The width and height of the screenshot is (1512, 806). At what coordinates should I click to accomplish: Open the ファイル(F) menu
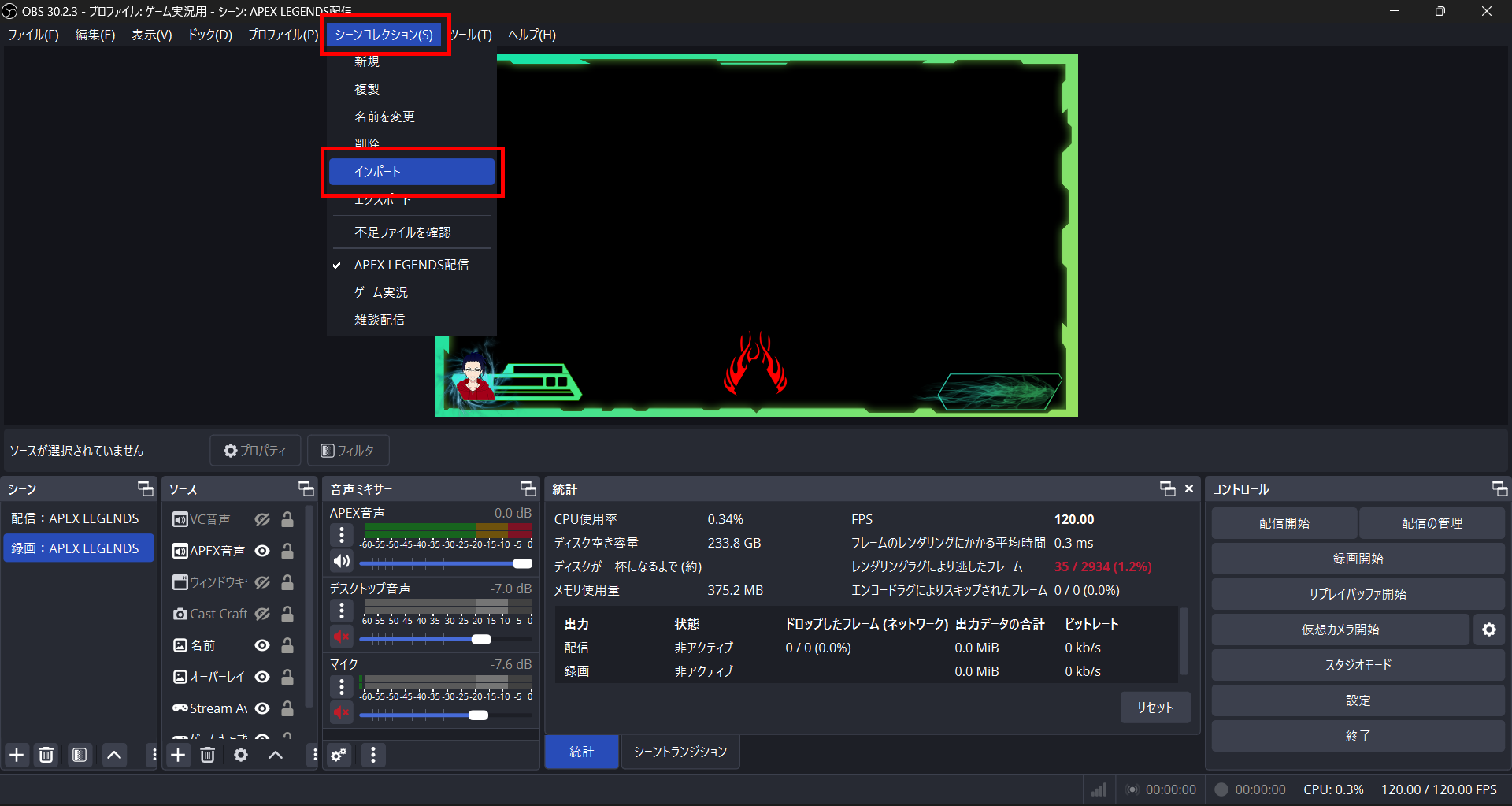coord(33,35)
